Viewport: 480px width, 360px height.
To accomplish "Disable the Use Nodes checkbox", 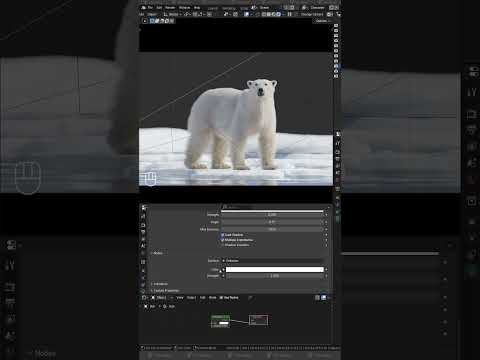I will pyautogui.click(x=221, y=297).
